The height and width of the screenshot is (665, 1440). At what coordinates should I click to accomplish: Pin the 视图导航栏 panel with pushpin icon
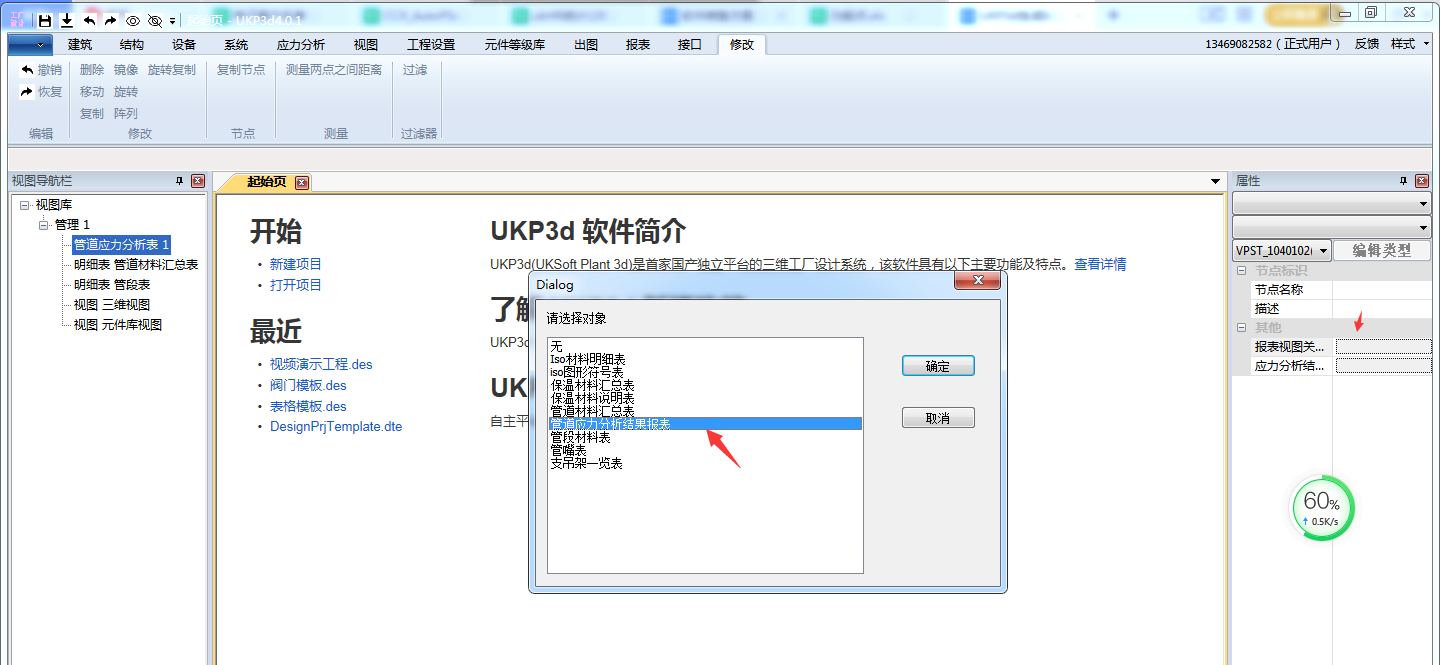pos(180,181)
